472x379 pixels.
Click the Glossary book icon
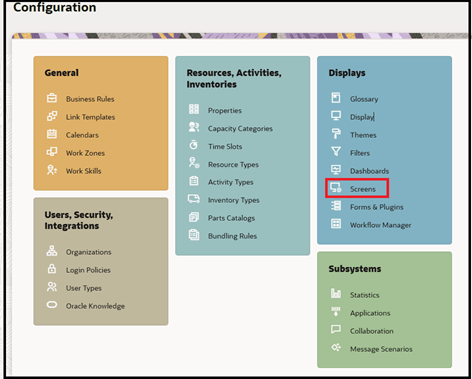coord(336,98)
